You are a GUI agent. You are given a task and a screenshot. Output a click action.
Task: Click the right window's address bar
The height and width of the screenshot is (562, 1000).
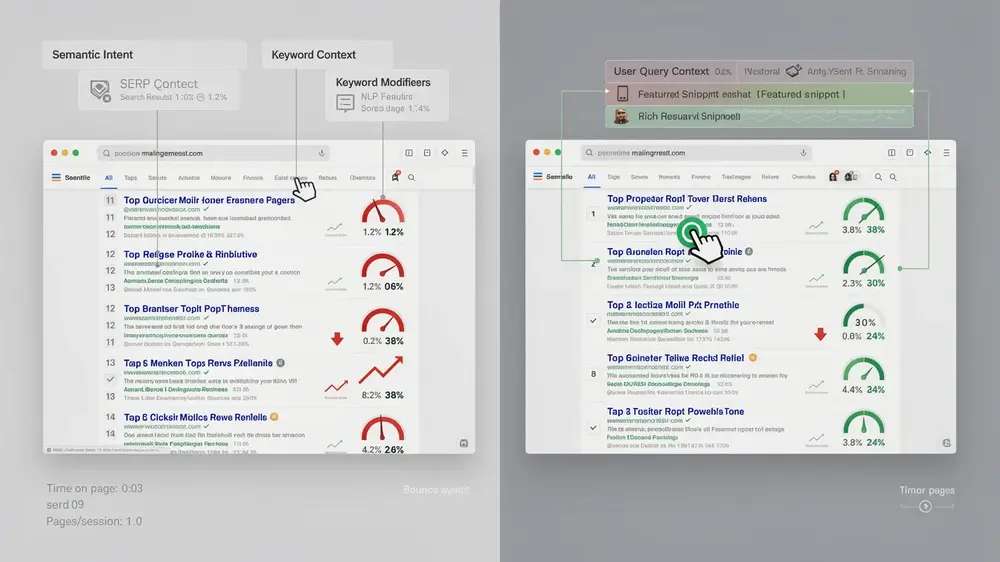click(696, 153)
